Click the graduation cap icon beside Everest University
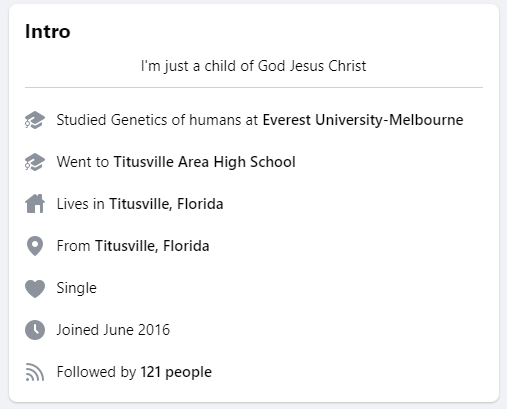The image size is (507, 409). tap(35, 120)
